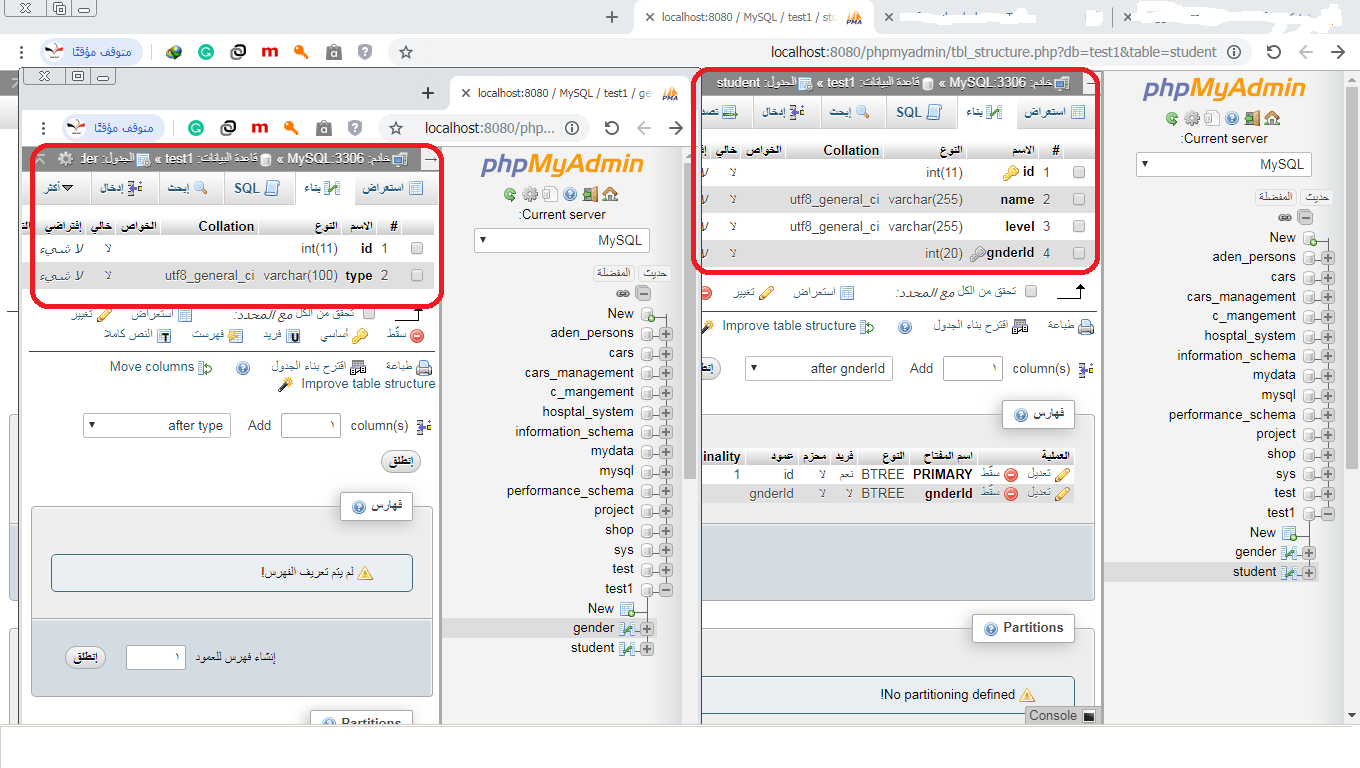1360x768 pixels.
Task: Click the red drop icon for the gnderId index
Action: point(1011,493)
